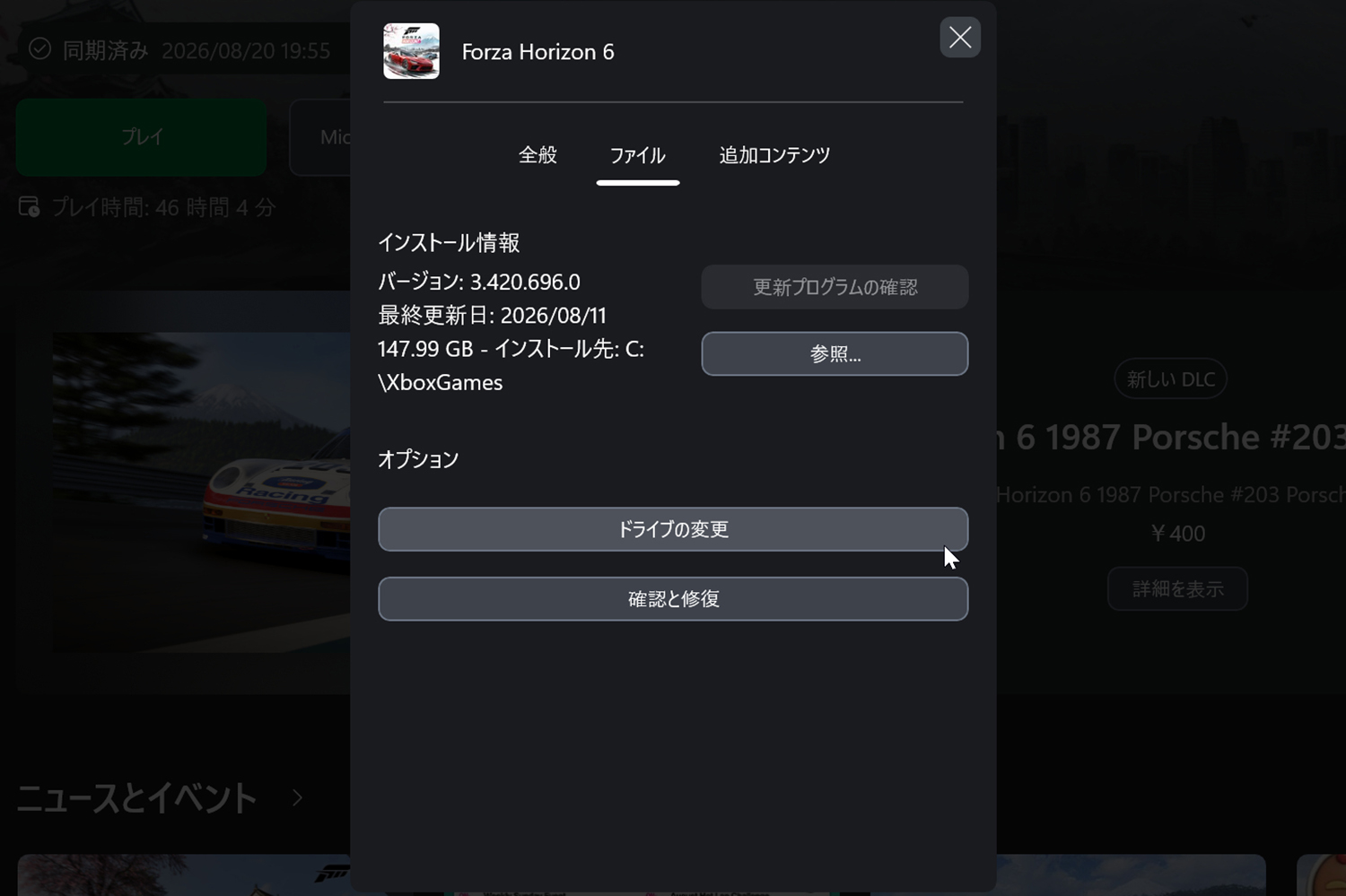Click the 147.99 GB install location text
The width and height of the screenshot is (1346, 896).
(x=511, y=366)
